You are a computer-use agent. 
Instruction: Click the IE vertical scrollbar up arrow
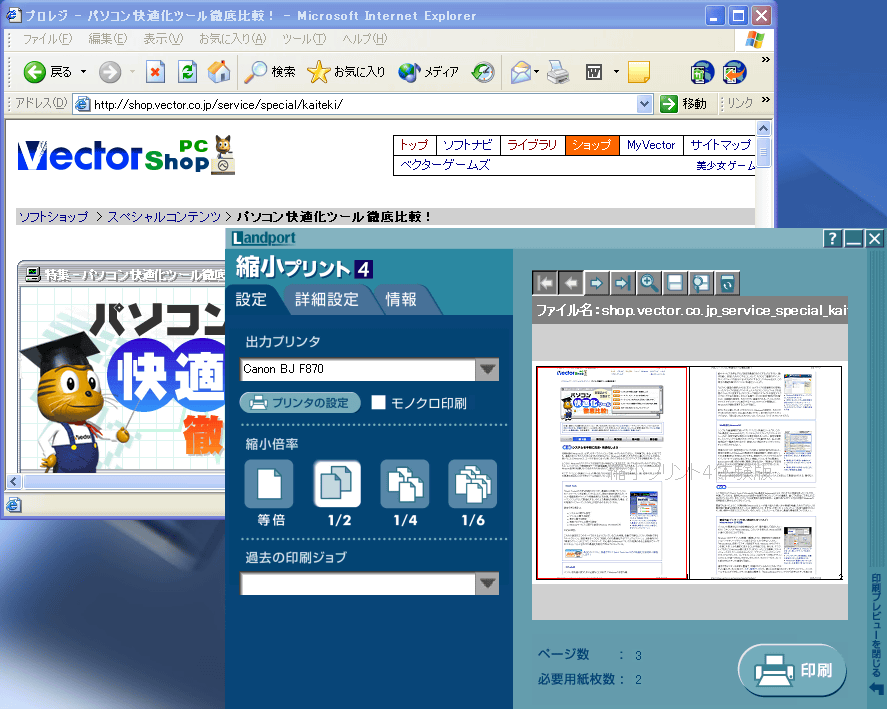point(763,129)
